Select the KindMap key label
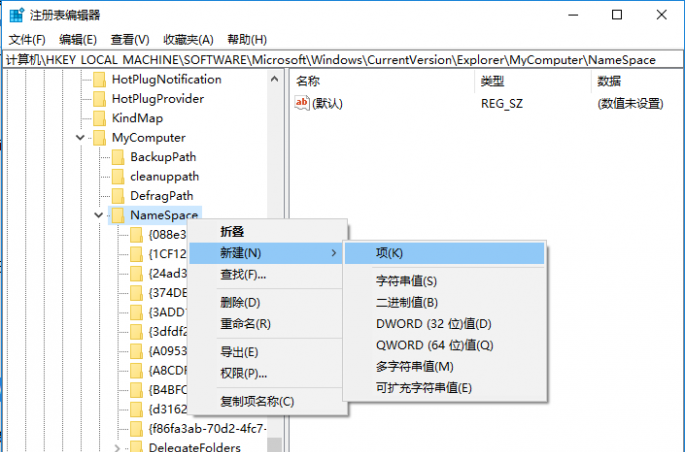This screenshot has height=452, width=685. coord(138,118)
